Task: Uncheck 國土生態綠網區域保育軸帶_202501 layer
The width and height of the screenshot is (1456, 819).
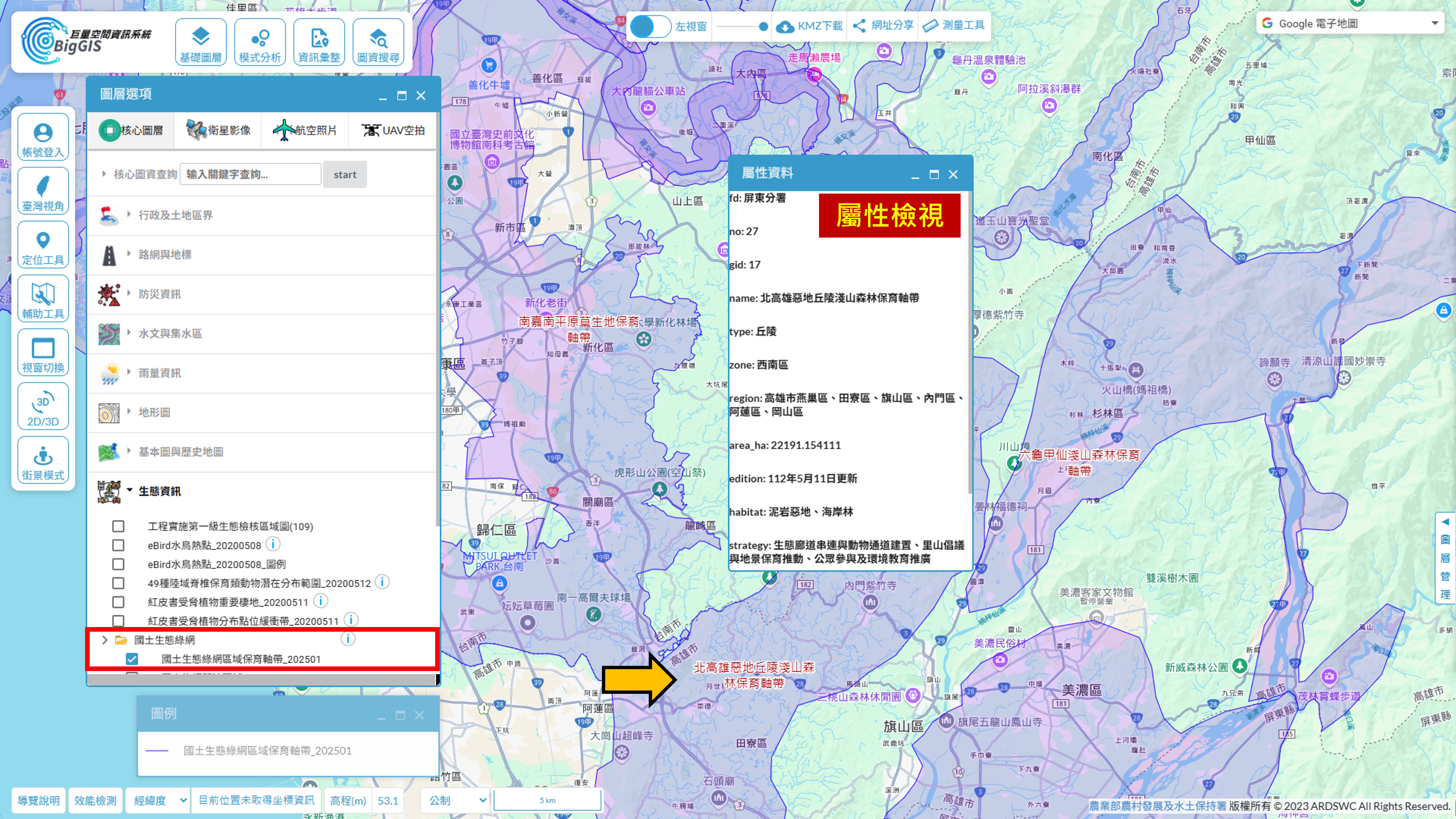Action: point(132,659)
